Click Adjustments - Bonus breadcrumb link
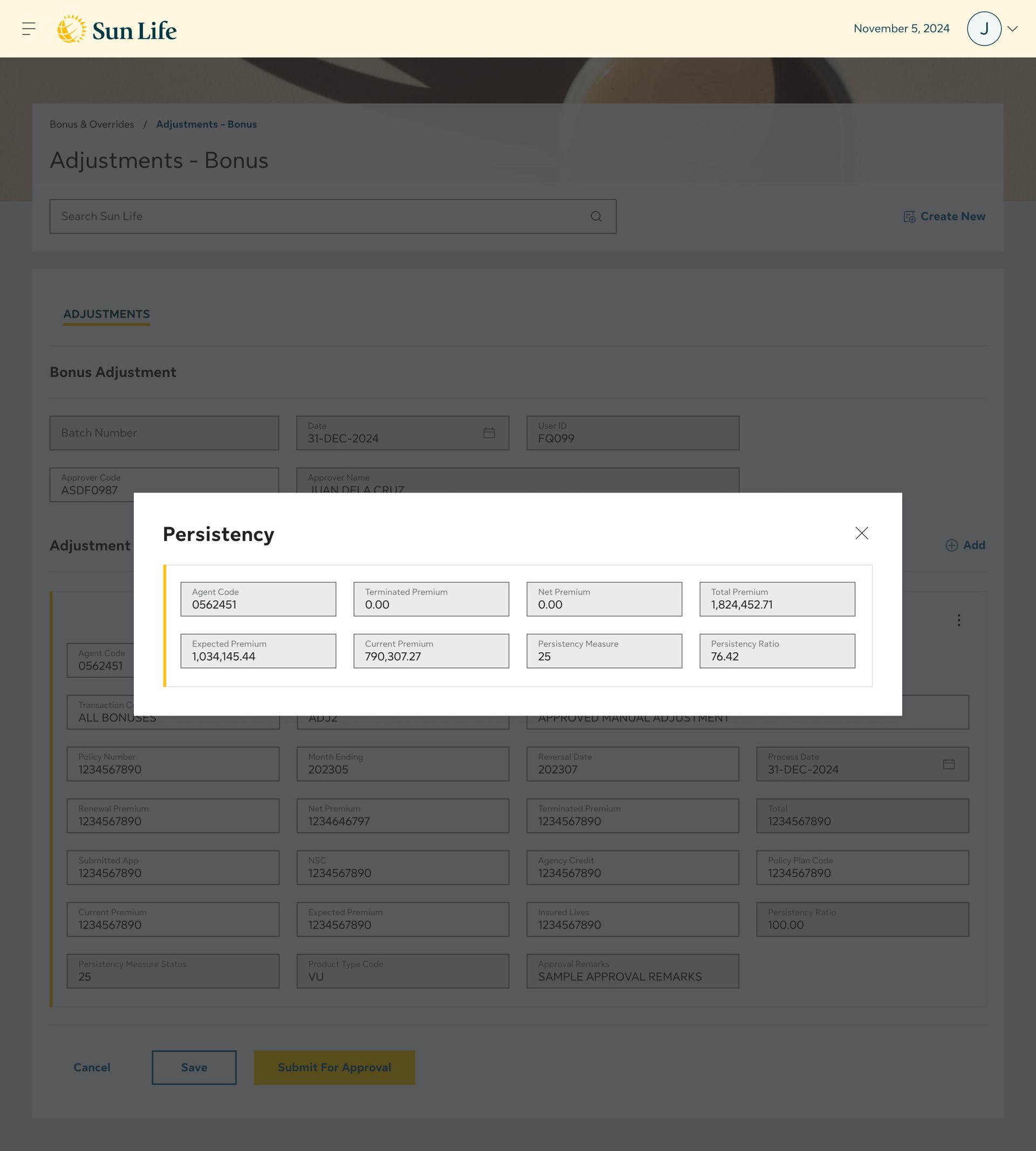The height and width of the screenshot is (1151, 1036). coord(206,124)
